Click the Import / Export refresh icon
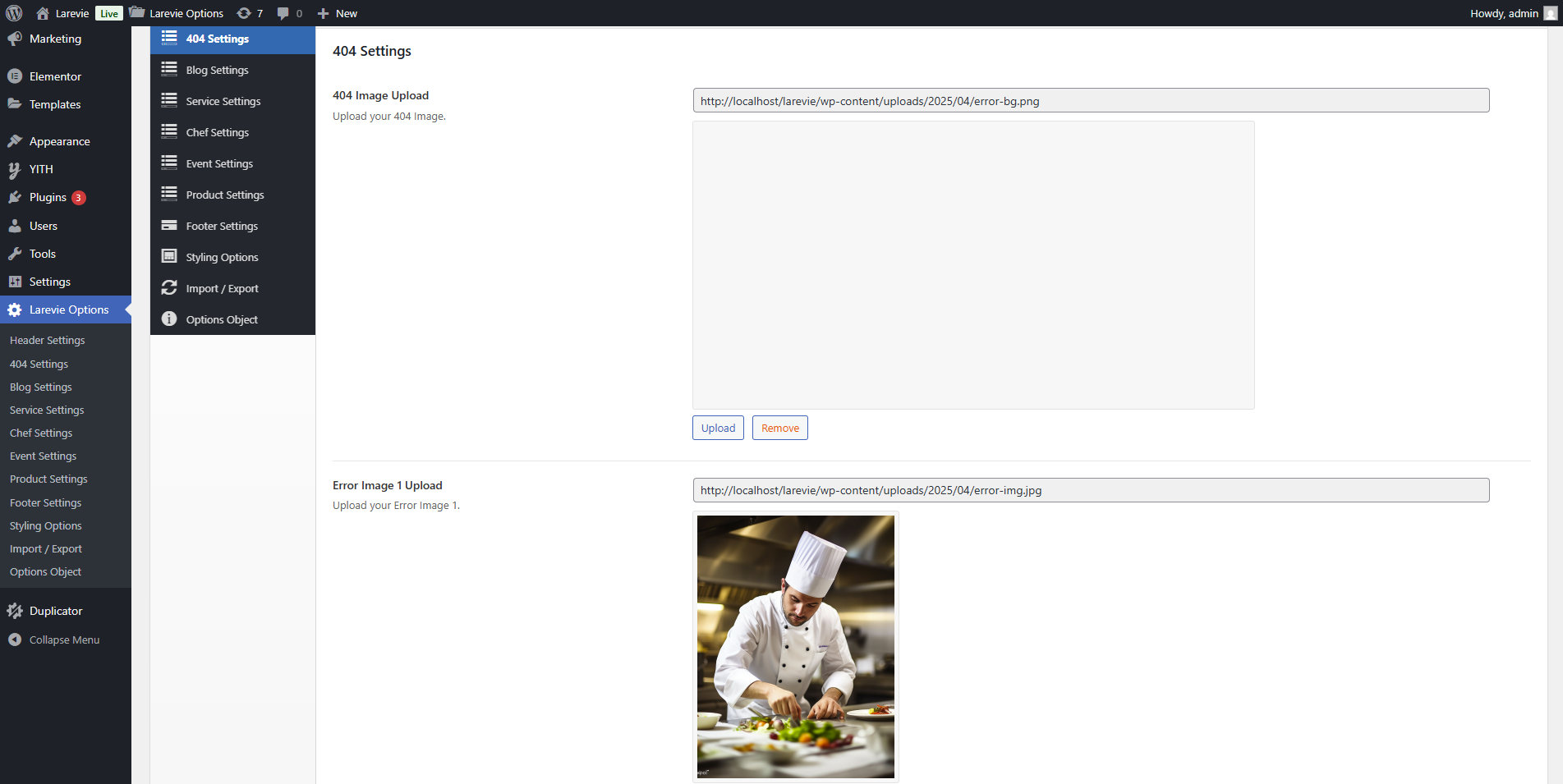 pos(169,287)
